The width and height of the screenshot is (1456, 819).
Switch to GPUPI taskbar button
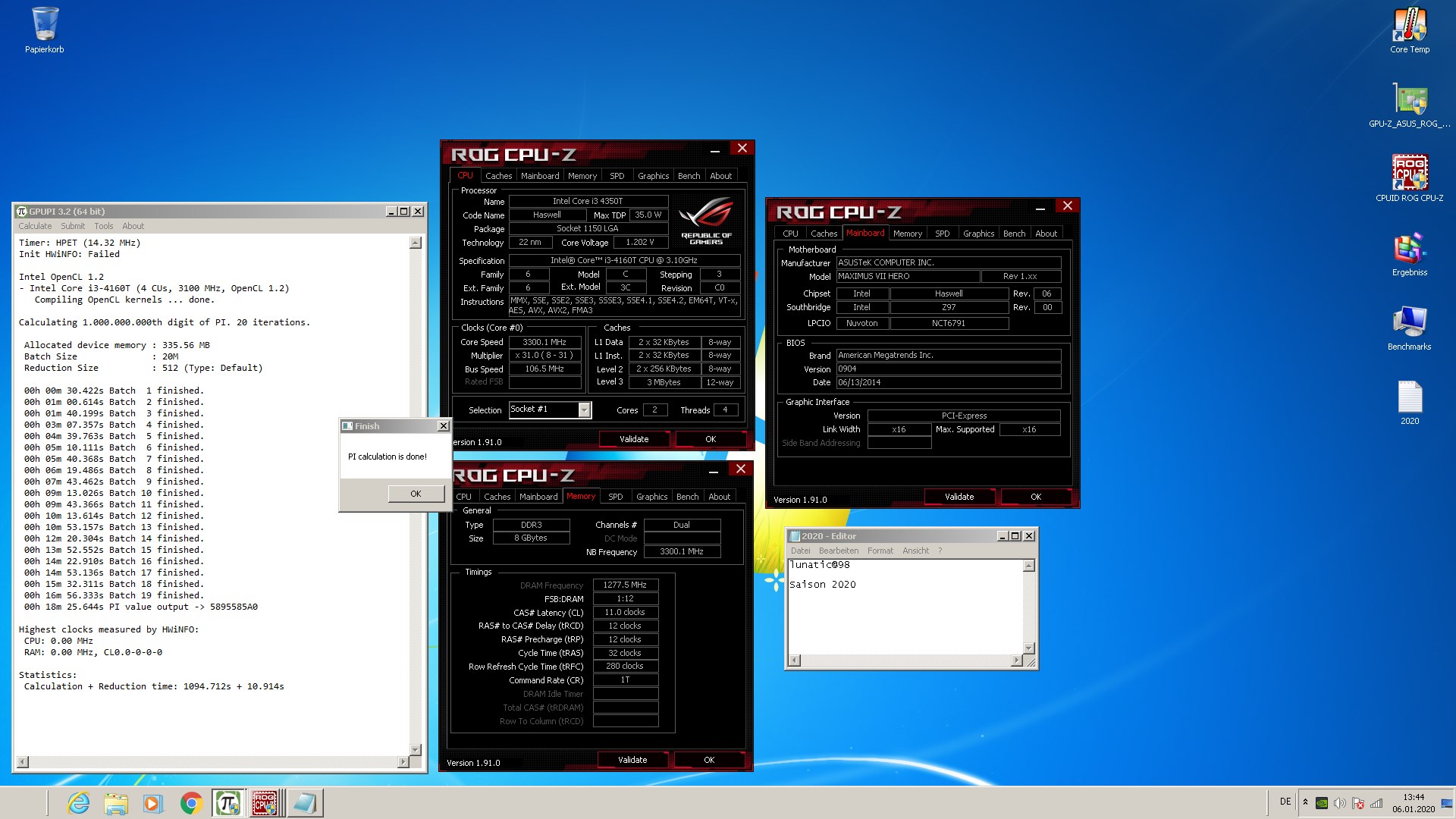click(x=228, y=803)
